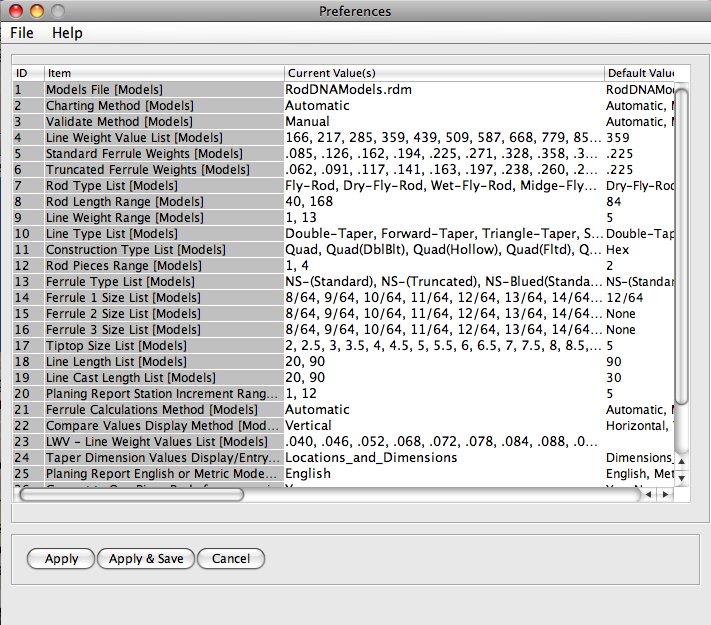Click current value '1, 13'

coord(444,217)
